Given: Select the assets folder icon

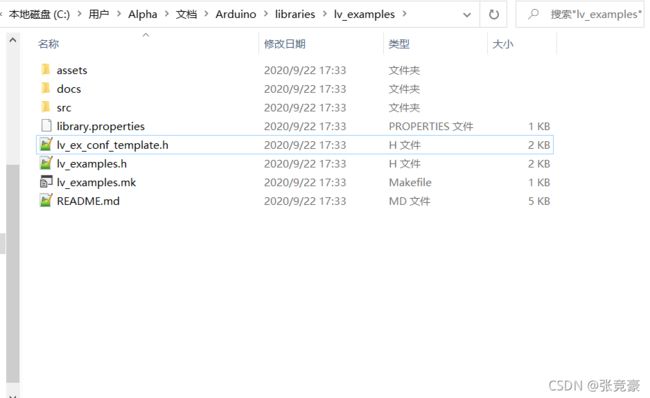Looking at the screenshot, I should (46, 69).
